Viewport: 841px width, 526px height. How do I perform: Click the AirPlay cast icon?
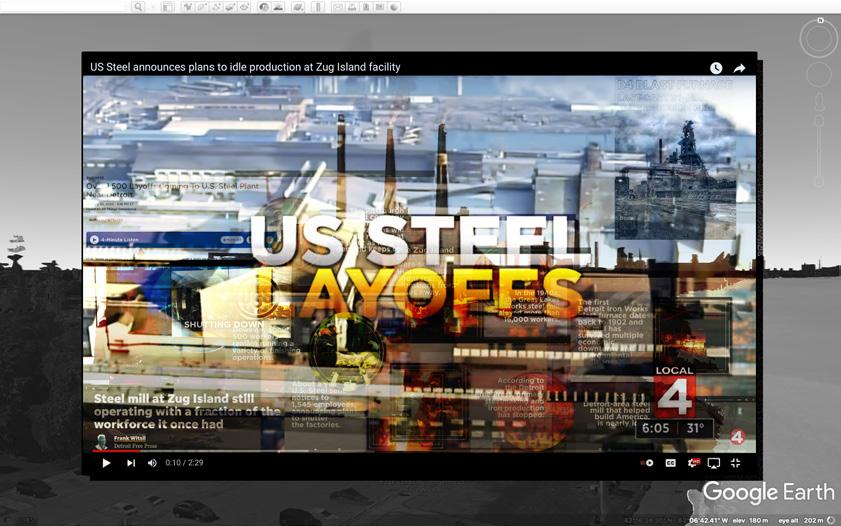tap(713, 463)
